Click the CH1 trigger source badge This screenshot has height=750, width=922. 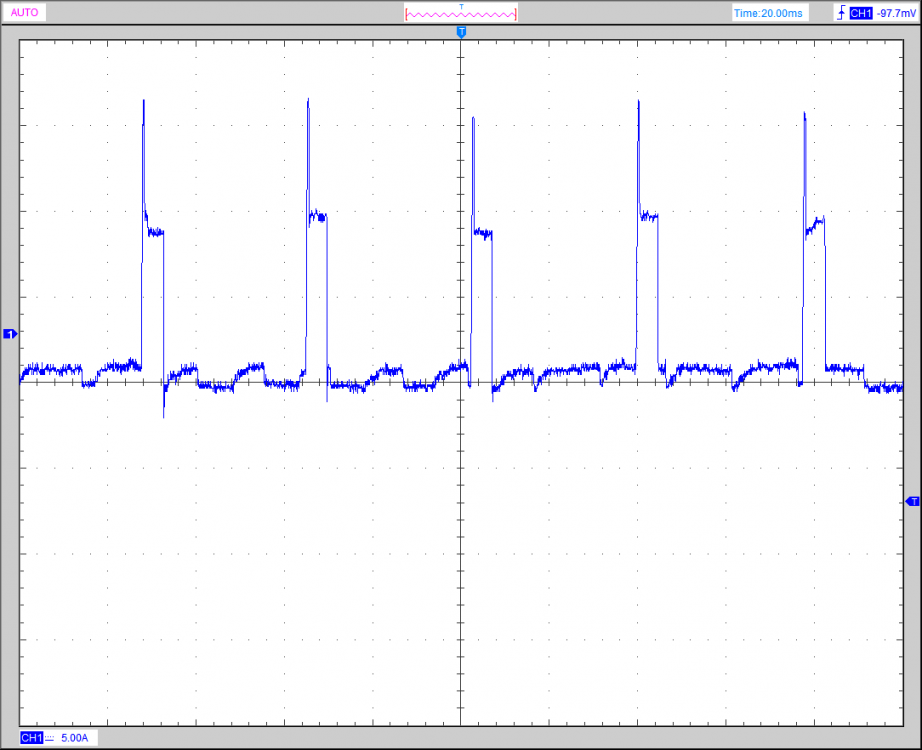pos(859,13)
